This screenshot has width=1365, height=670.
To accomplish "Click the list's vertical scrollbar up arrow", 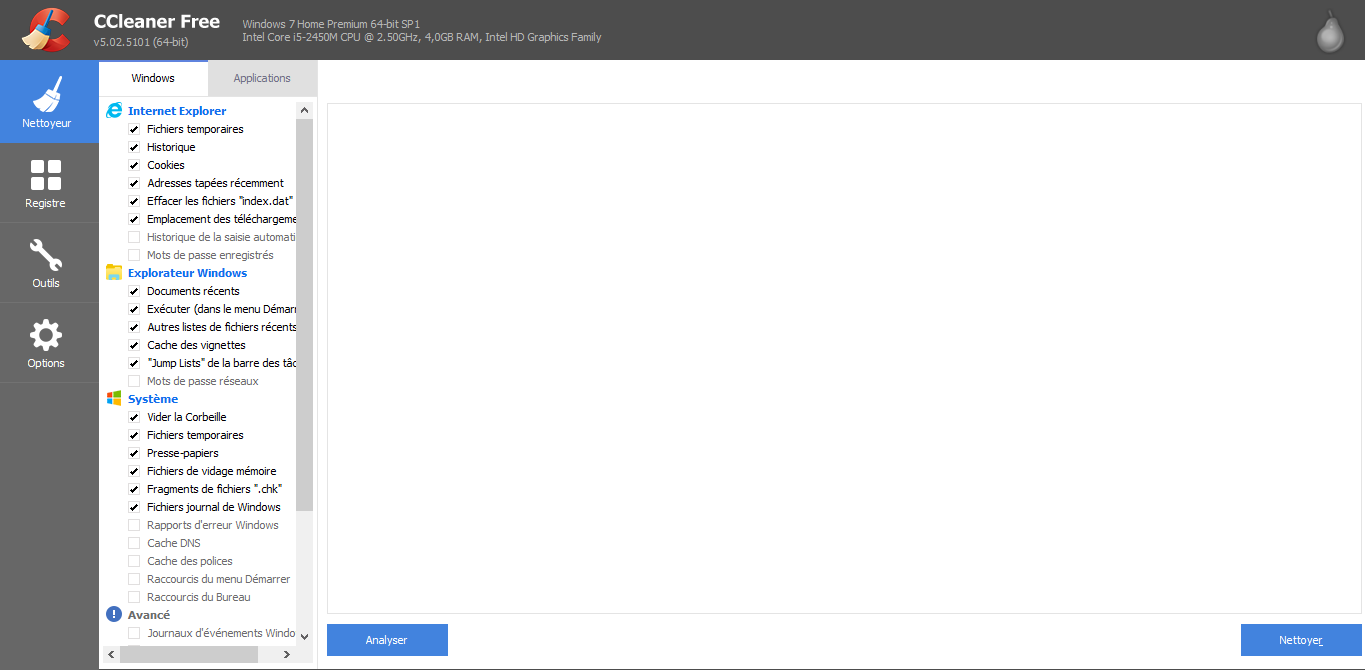I will tap(305, 110).
